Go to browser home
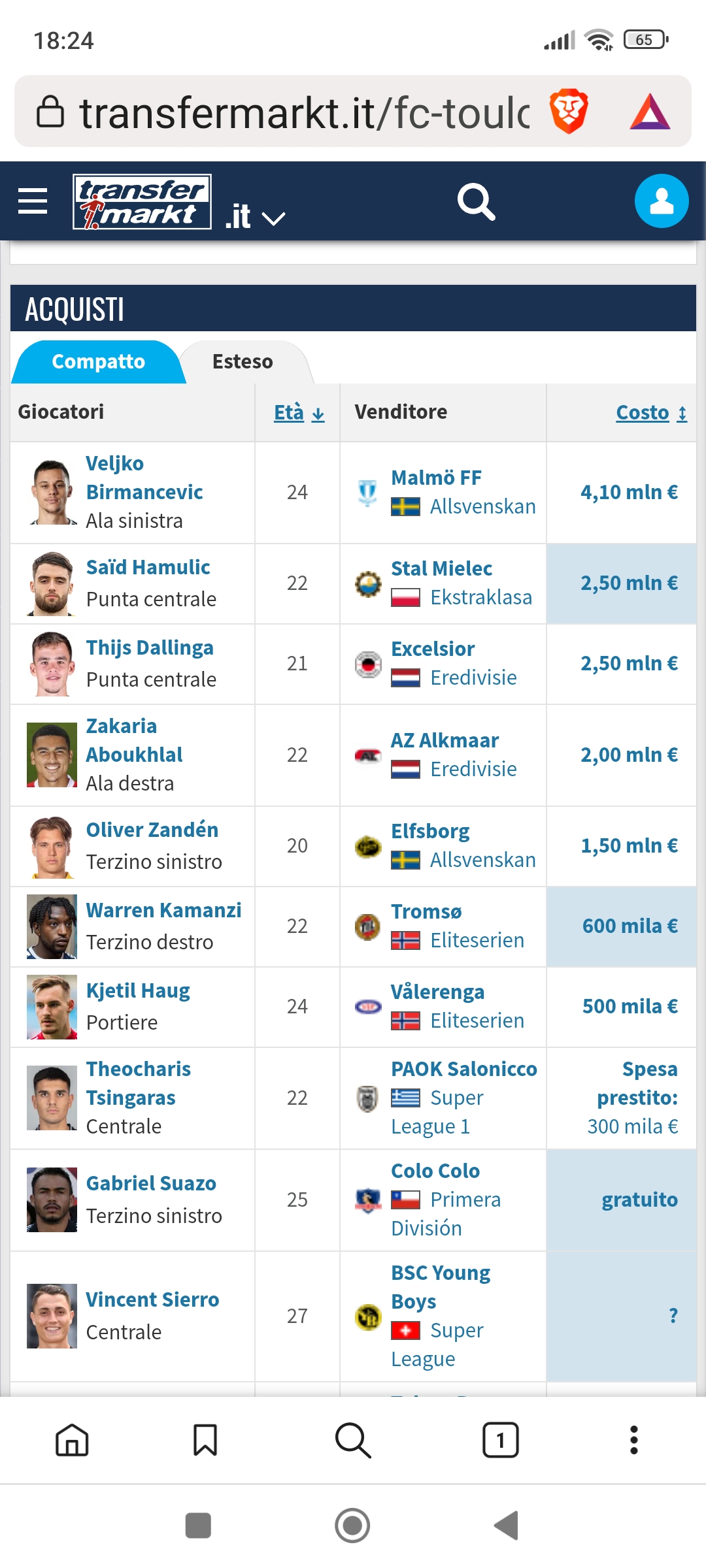This screenshot has width=706, height=1568. pyautogui.click(x=72, y=1440)
